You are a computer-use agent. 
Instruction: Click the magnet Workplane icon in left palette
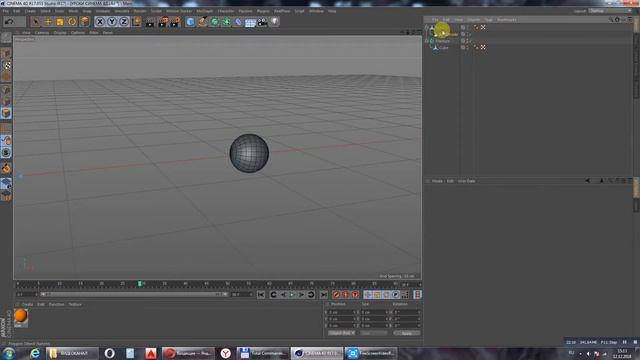[6, 168]
